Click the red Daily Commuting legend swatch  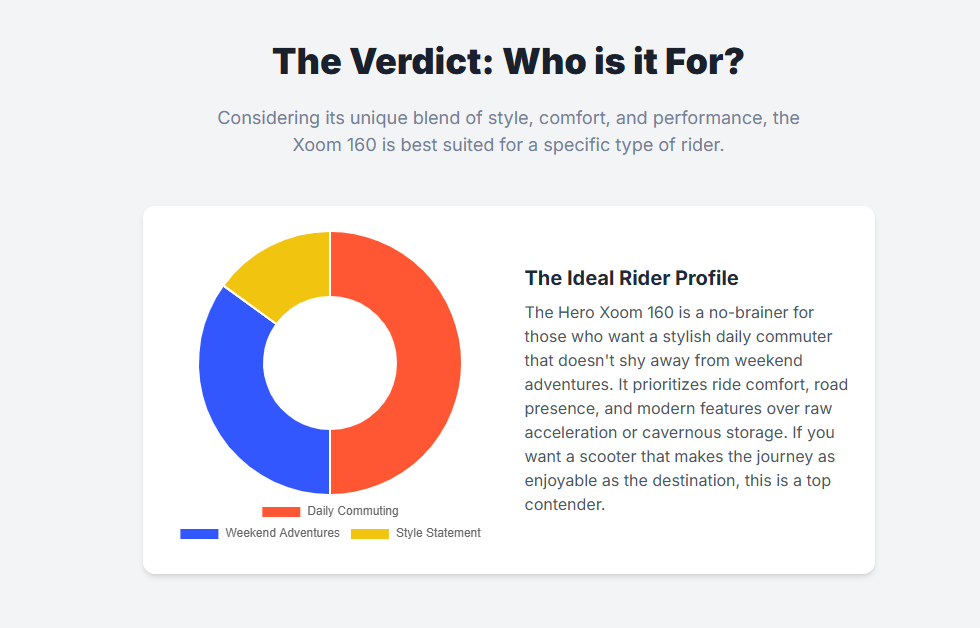point(281,511)
